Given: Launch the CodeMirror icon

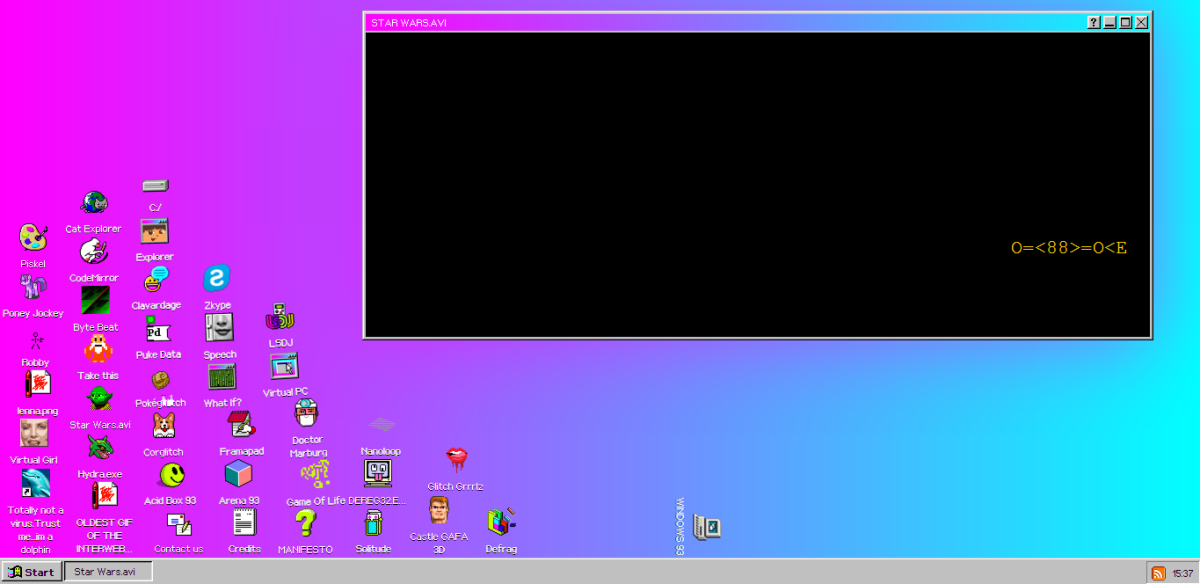Looking at the screenshot, I should pos(94,252).
